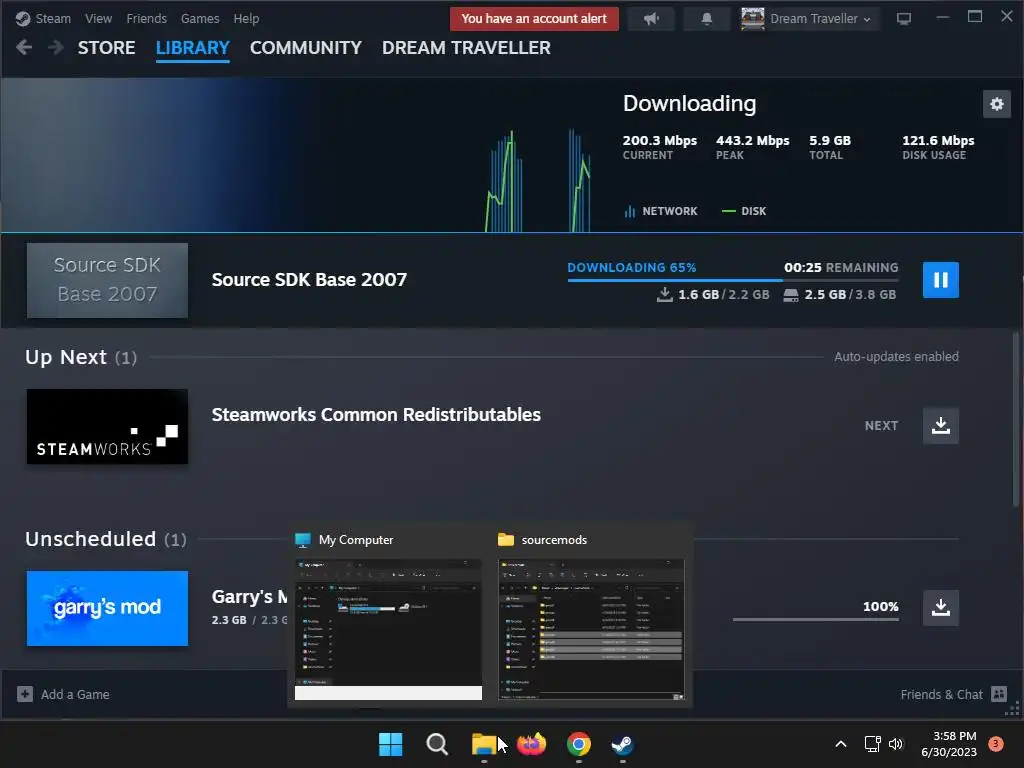Screen dimensions: 1024x768
Task: Open the volume tray icon
Action: click(896, 744)
